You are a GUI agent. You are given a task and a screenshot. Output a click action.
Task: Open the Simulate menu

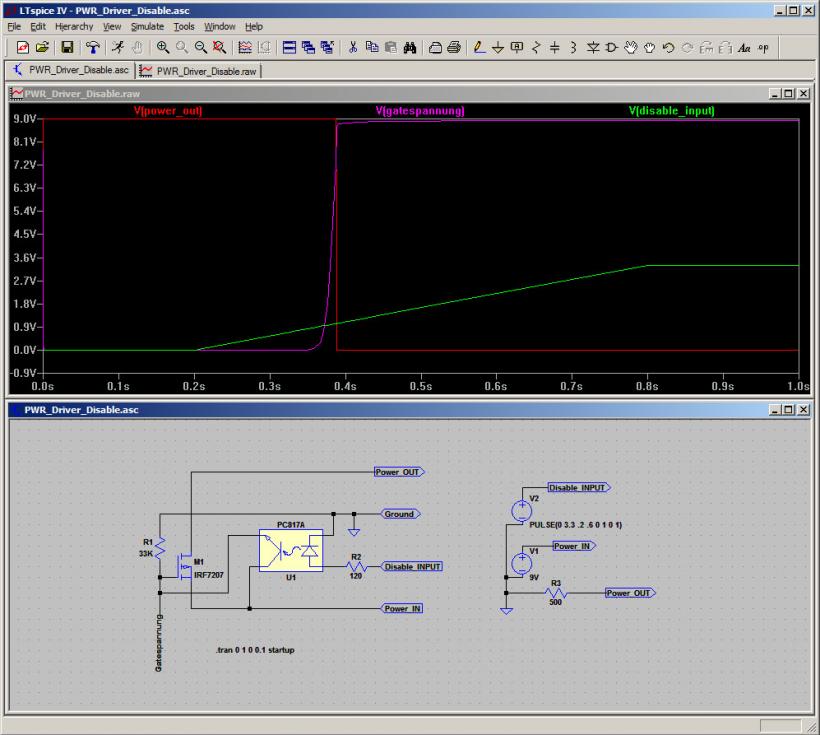pos(148,25)
